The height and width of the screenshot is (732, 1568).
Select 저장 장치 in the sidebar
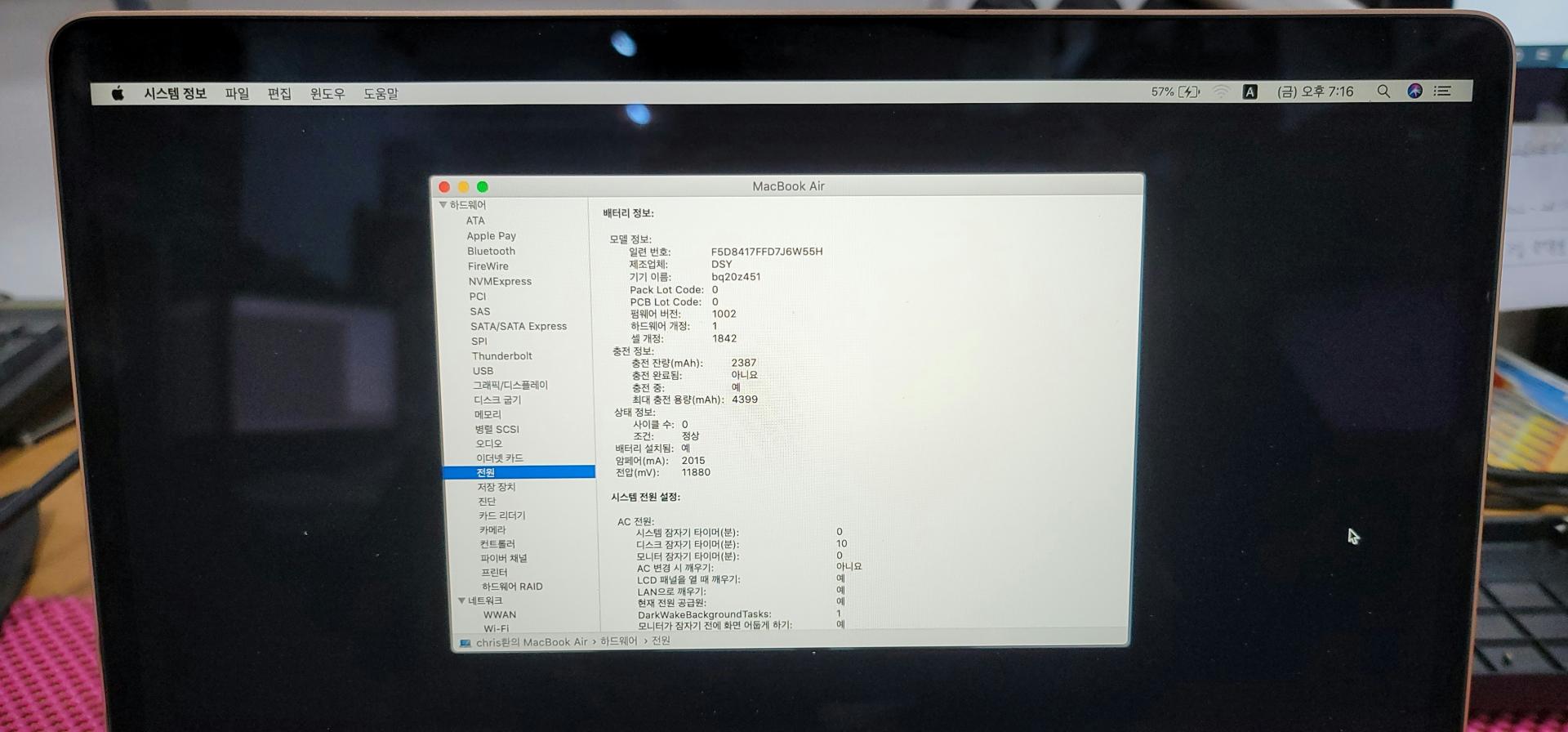497,487
